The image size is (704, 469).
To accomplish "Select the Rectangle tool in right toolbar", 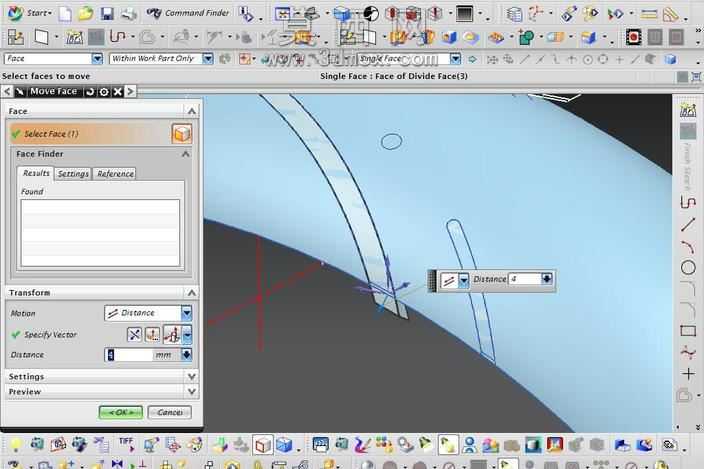I will 688,331.
